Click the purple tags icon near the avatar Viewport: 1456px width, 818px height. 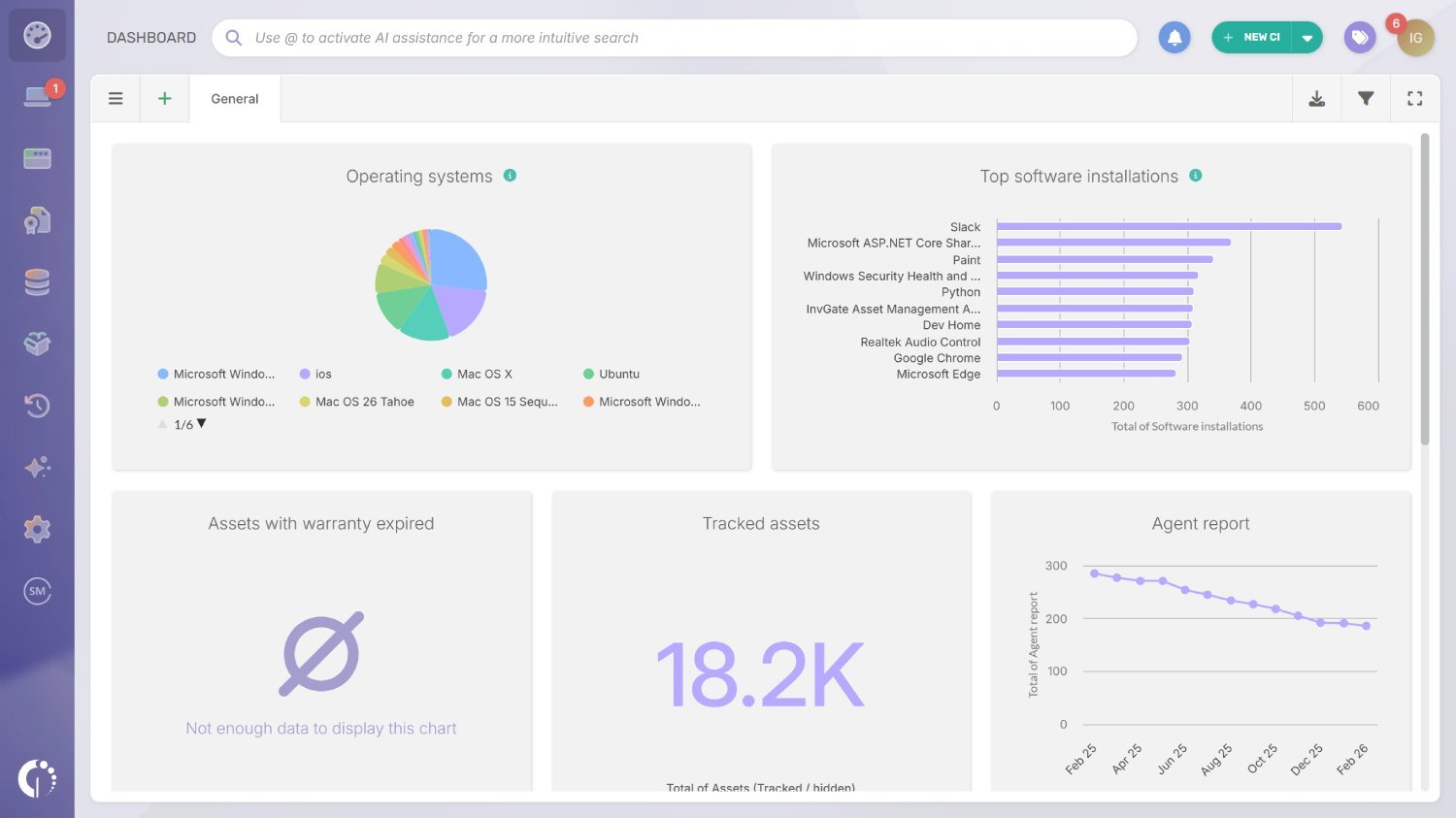(1359, 37)
